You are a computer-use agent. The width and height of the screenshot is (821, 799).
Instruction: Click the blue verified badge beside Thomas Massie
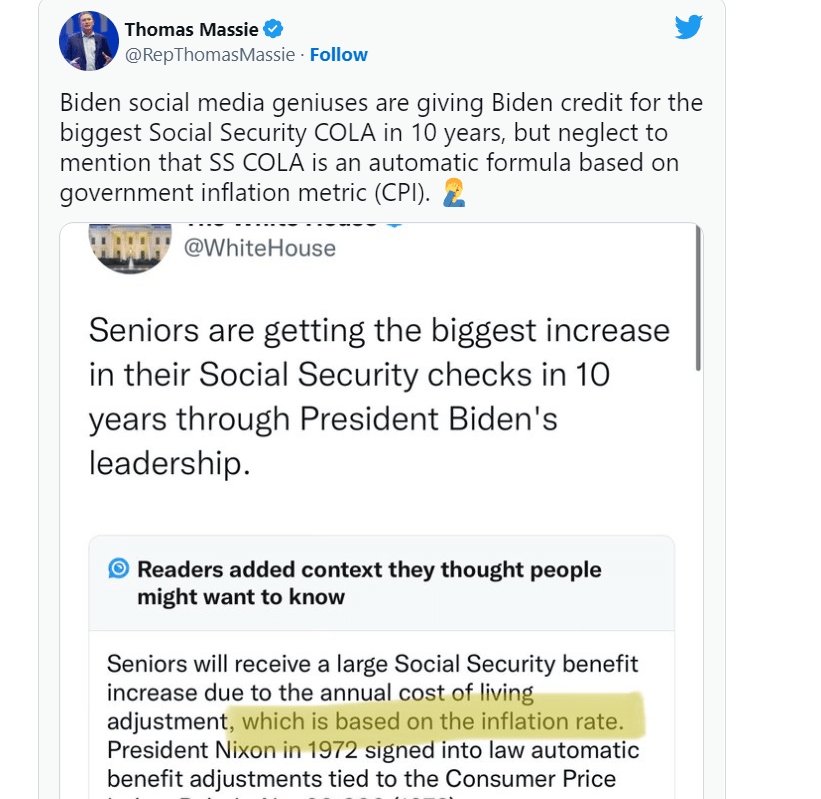[x=273, y=29]
